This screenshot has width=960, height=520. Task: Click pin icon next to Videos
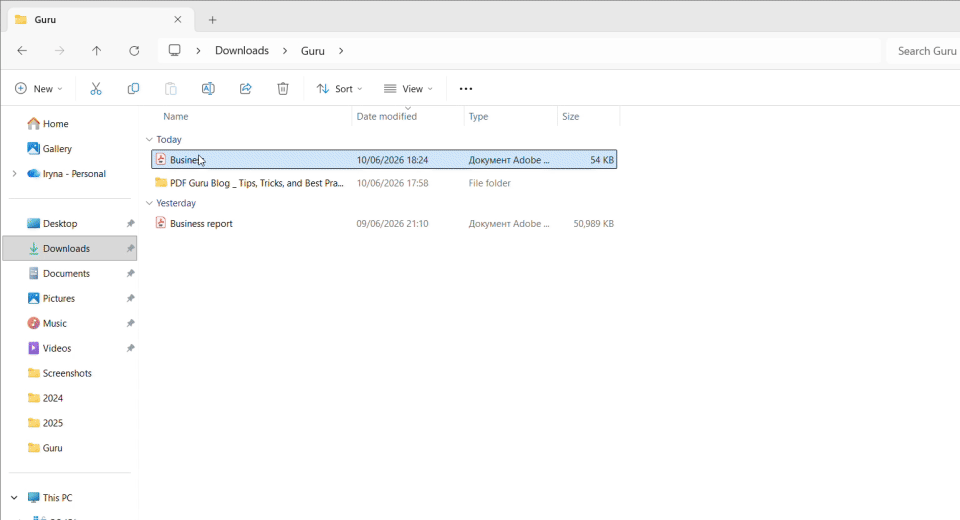130,348
